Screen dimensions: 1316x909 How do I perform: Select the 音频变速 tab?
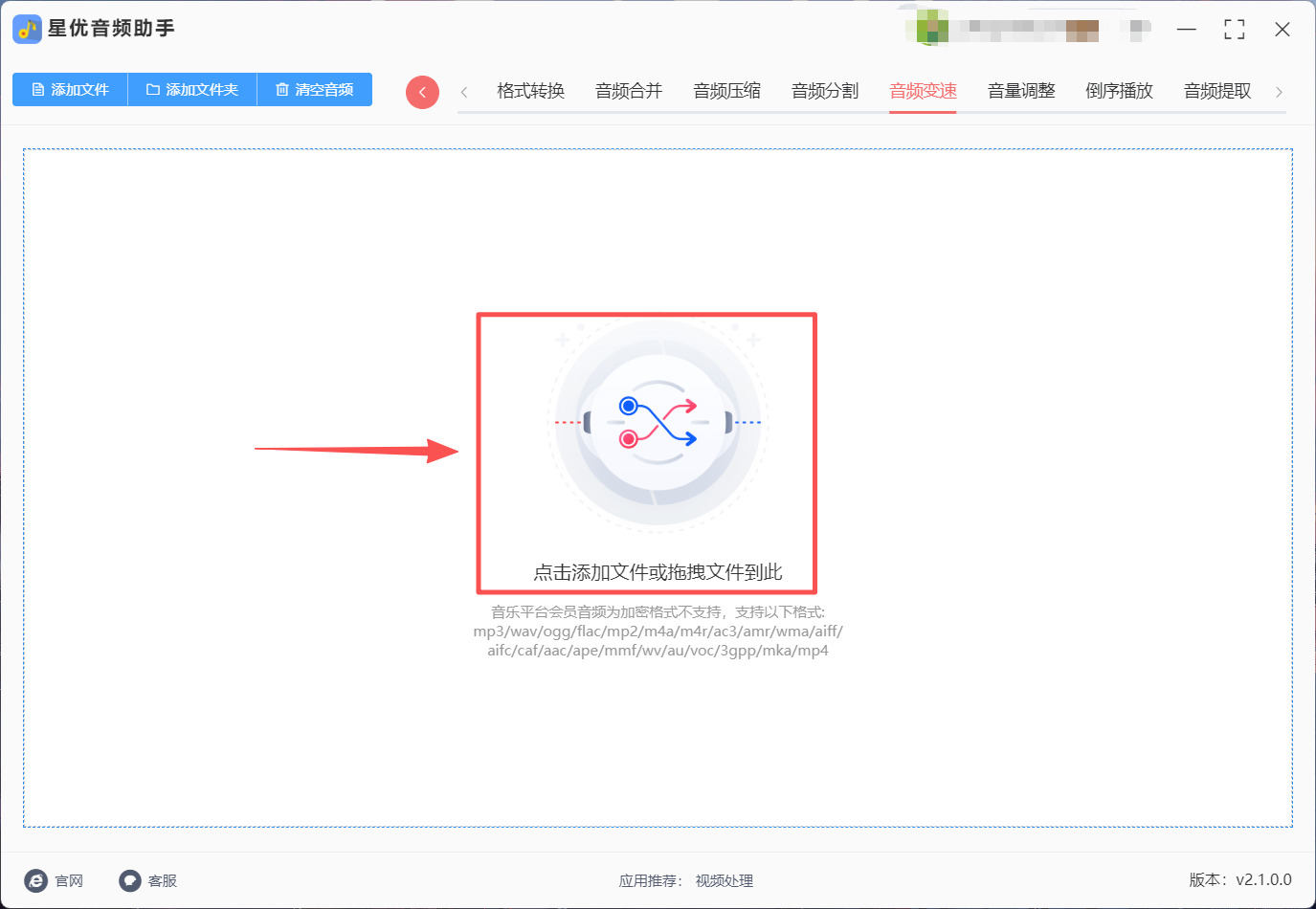pos(923,91)
